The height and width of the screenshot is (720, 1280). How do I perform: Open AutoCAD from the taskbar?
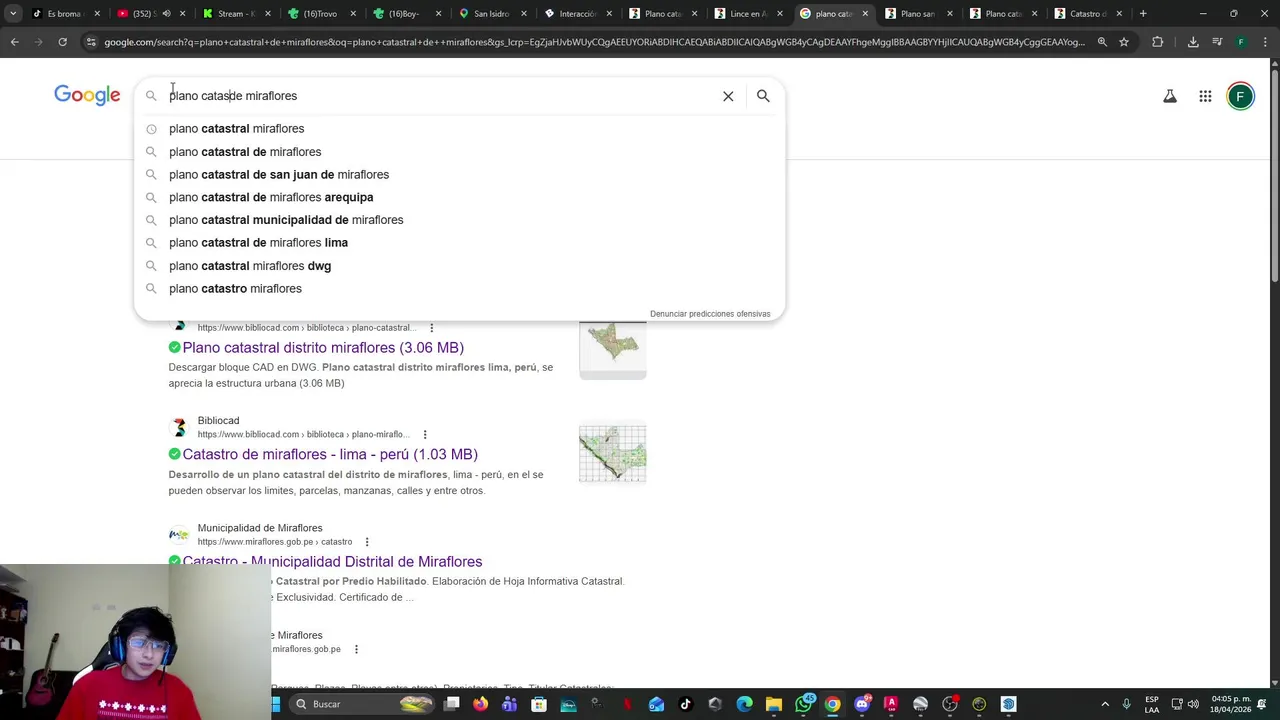tap(891, 704)
